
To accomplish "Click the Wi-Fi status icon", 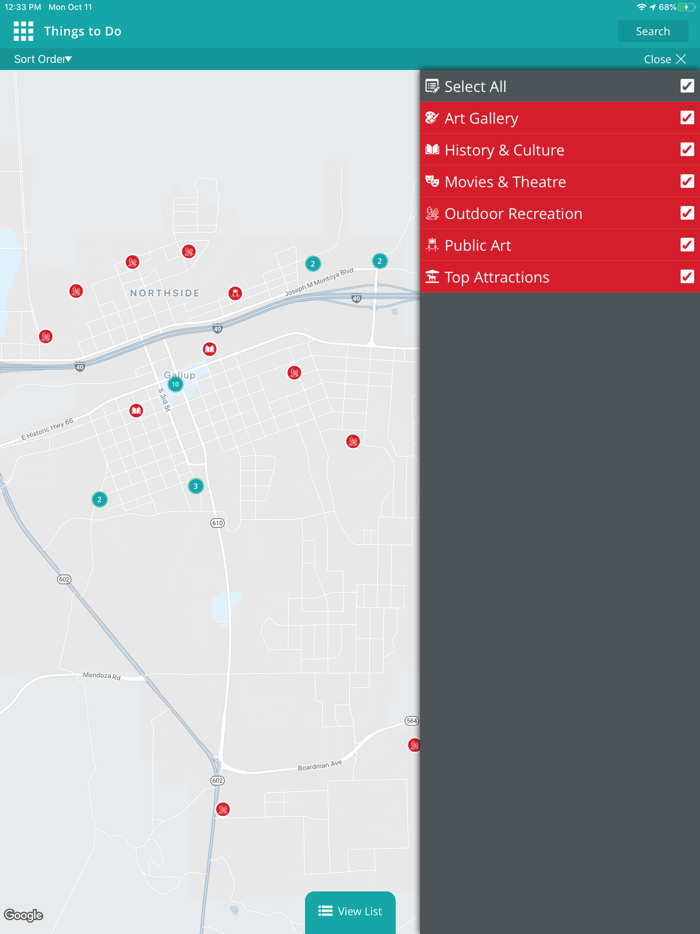I will [x=641, y=7].
